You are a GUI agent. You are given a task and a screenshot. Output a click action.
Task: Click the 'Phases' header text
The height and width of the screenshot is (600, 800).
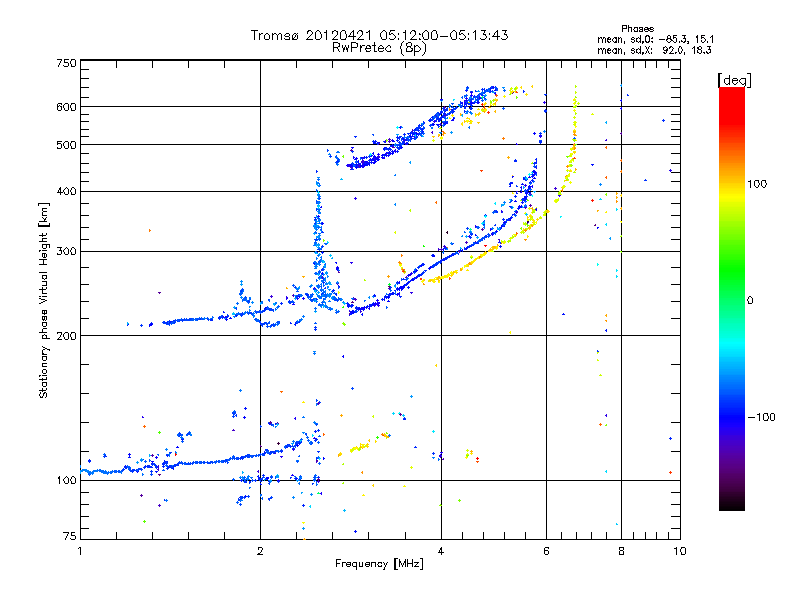pyautogui.click(x=637, y=29)
